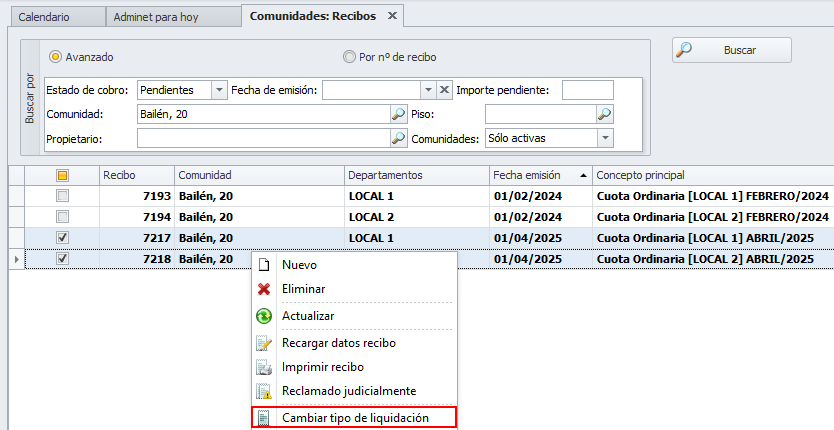The height and width of the screenshot is (430, 834).
Task: Select the Avanzado radio button
Action: click(x=55, y=57)
